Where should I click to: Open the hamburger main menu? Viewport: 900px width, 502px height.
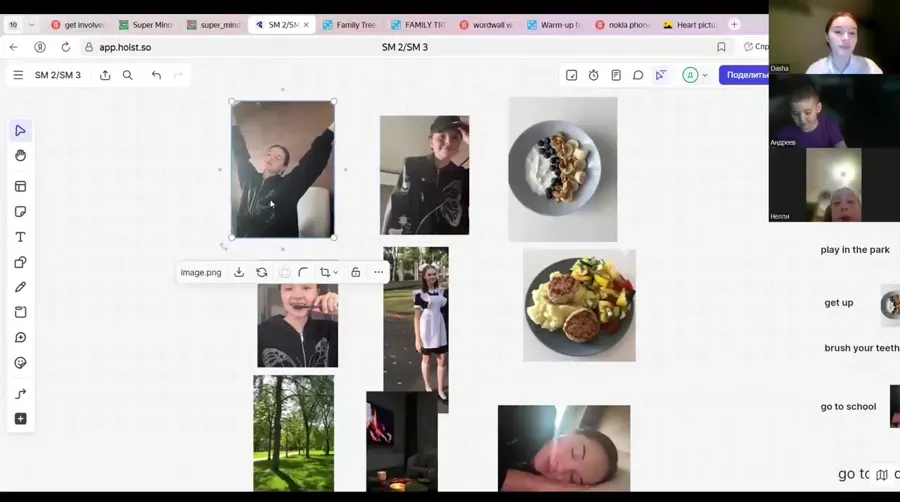(x=18, y=75)
